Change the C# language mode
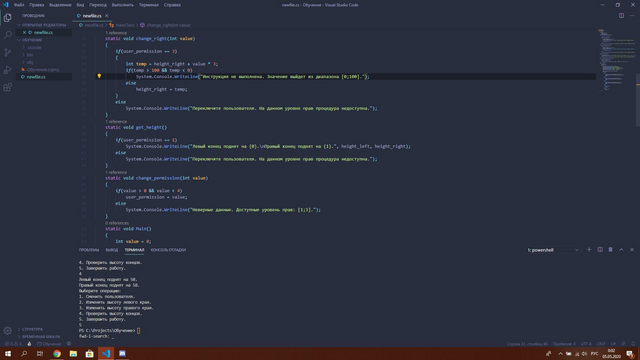This screenshot has height=360, width=640. 613,344
